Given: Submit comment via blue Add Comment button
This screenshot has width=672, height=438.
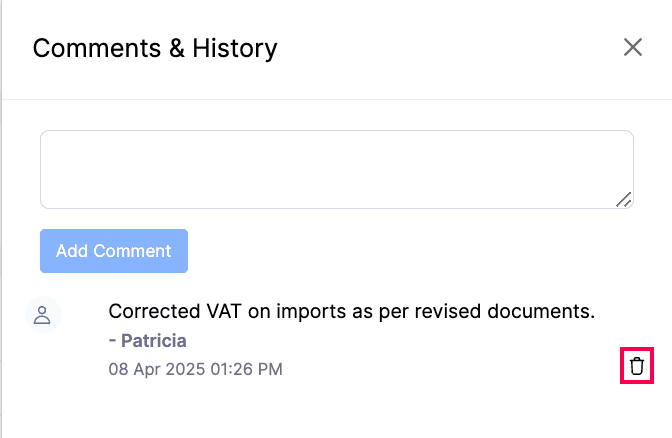Looking at the screenshot, I should 113,251.
